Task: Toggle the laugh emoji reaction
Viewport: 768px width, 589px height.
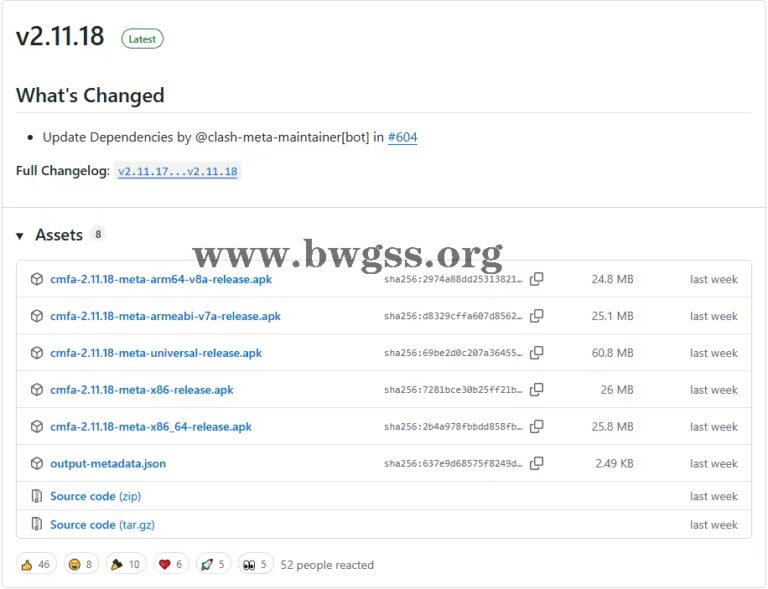Action: pos(81,565)
